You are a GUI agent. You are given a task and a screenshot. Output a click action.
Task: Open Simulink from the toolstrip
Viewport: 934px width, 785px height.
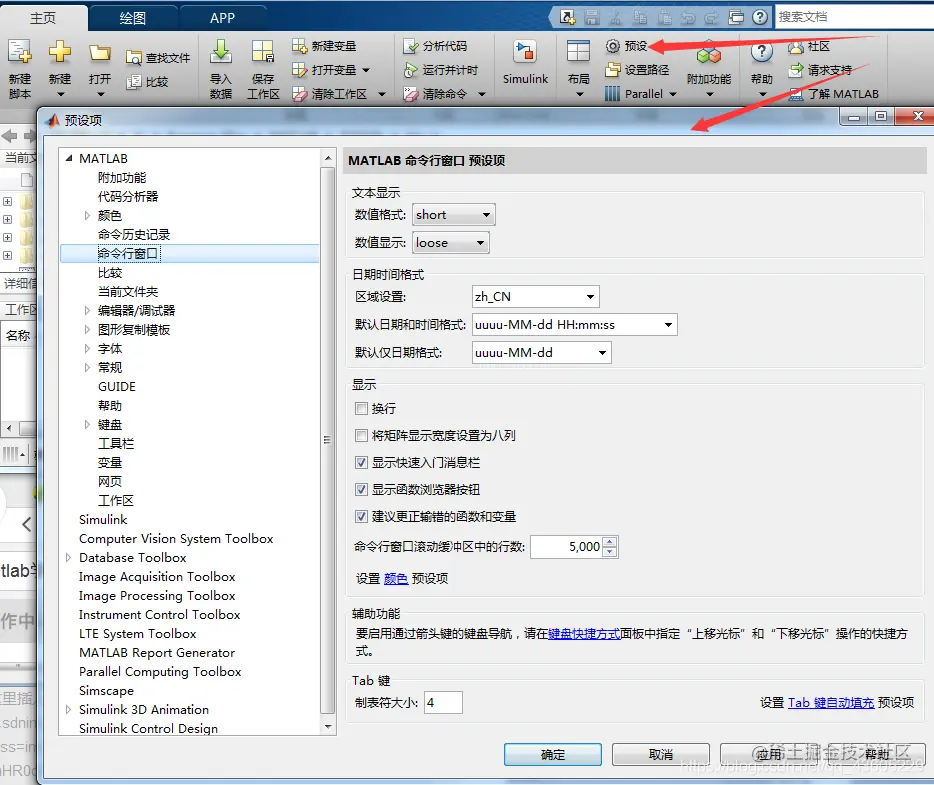pyautogui.click(x=525, y=63)
